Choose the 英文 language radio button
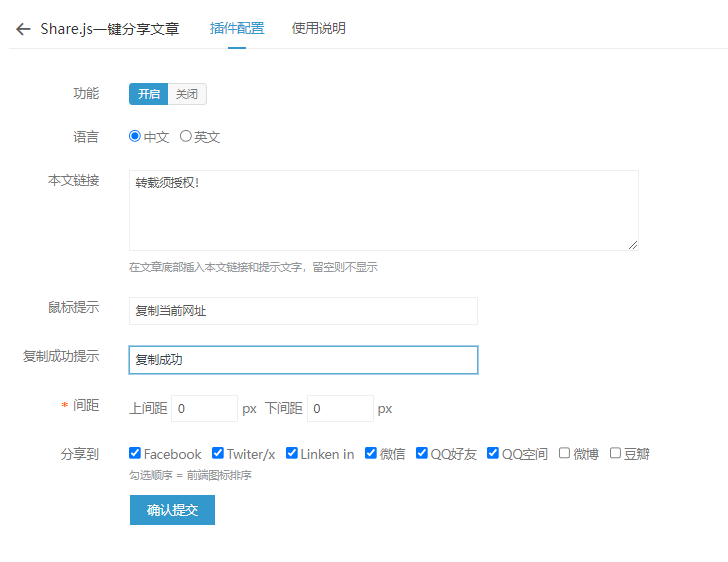The width and height of the screenshot is (728, 562). pos(186,136)
